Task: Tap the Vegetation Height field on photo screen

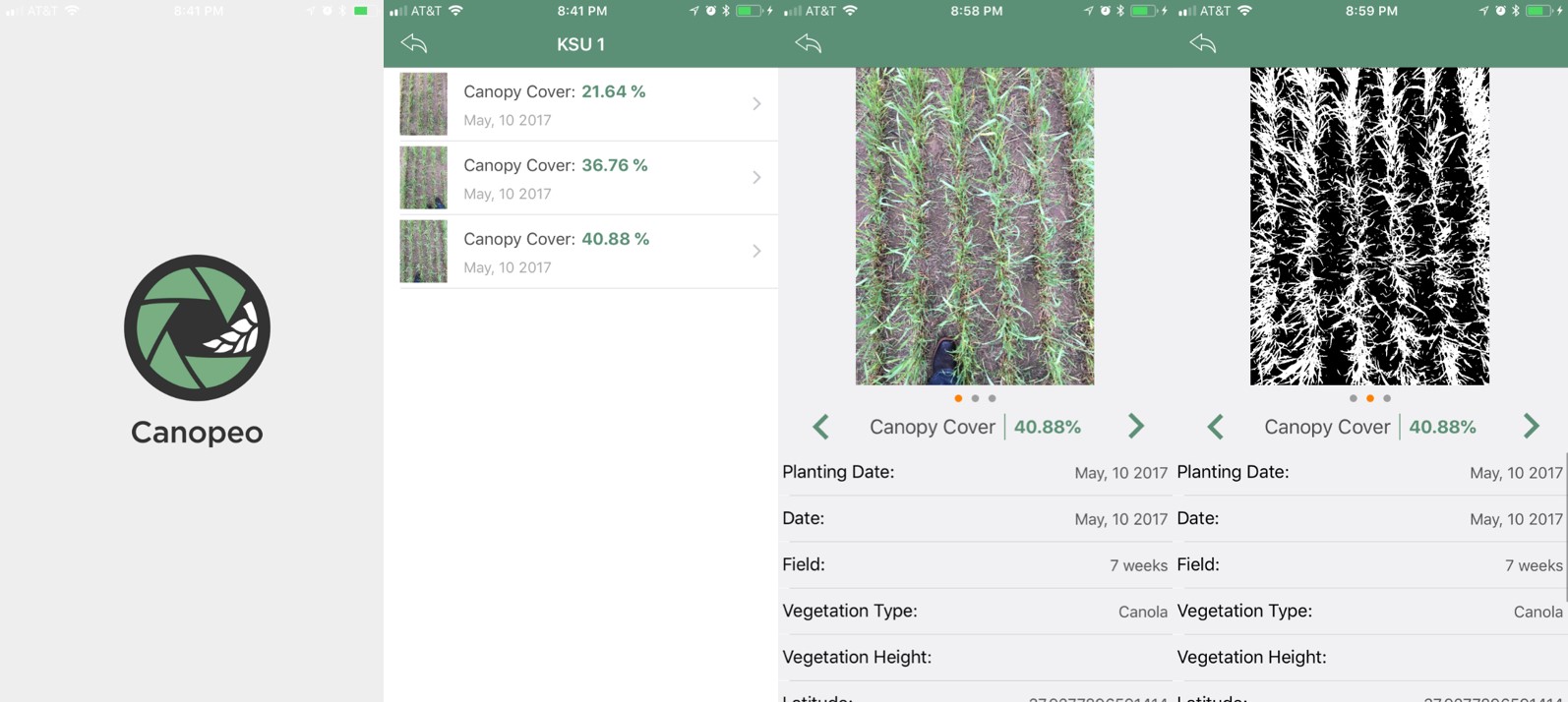Action: point(975,657)
